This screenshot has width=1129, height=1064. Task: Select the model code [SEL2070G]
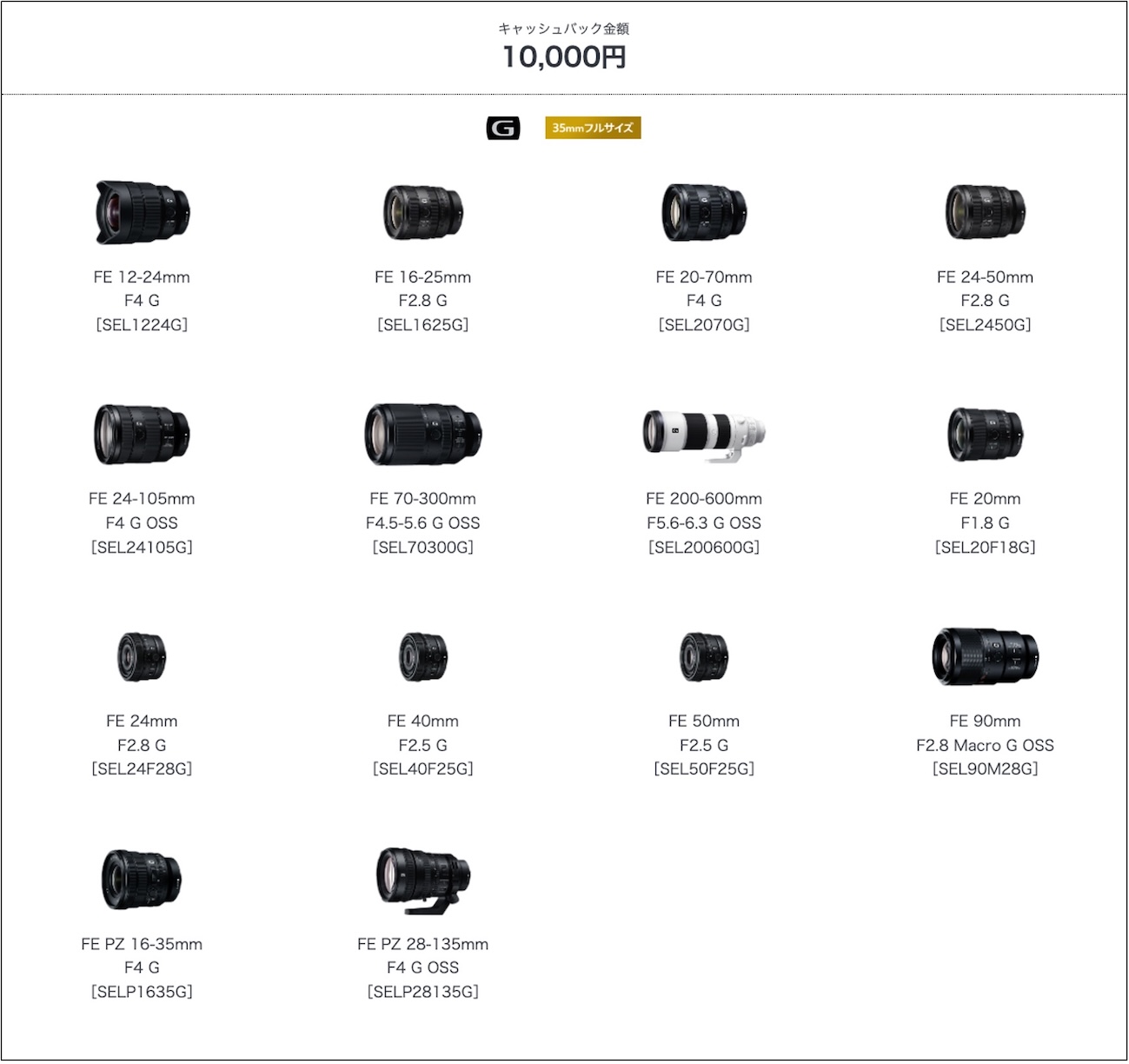click(x=704, y=325)
